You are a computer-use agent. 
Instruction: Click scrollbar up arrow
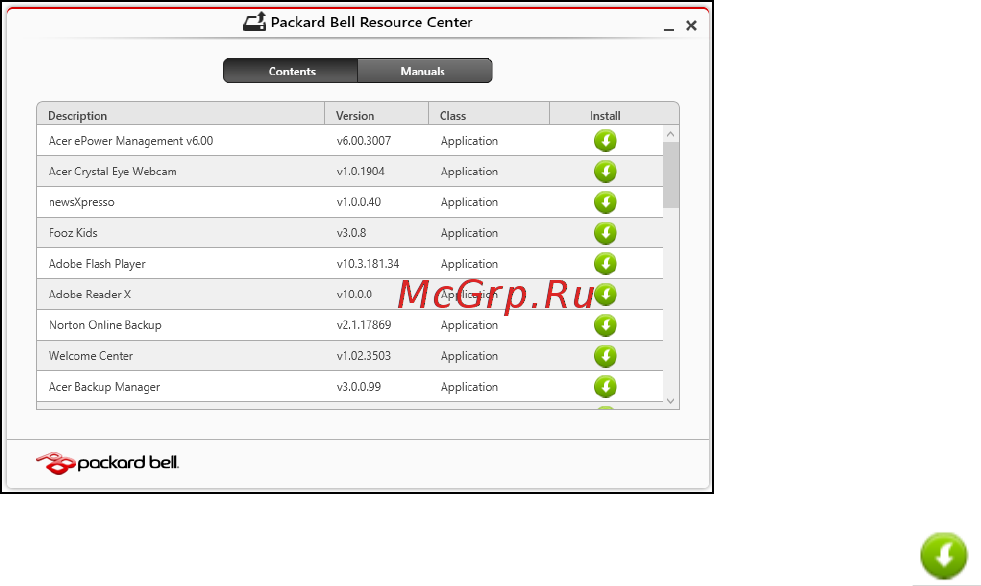pos(671,134)
